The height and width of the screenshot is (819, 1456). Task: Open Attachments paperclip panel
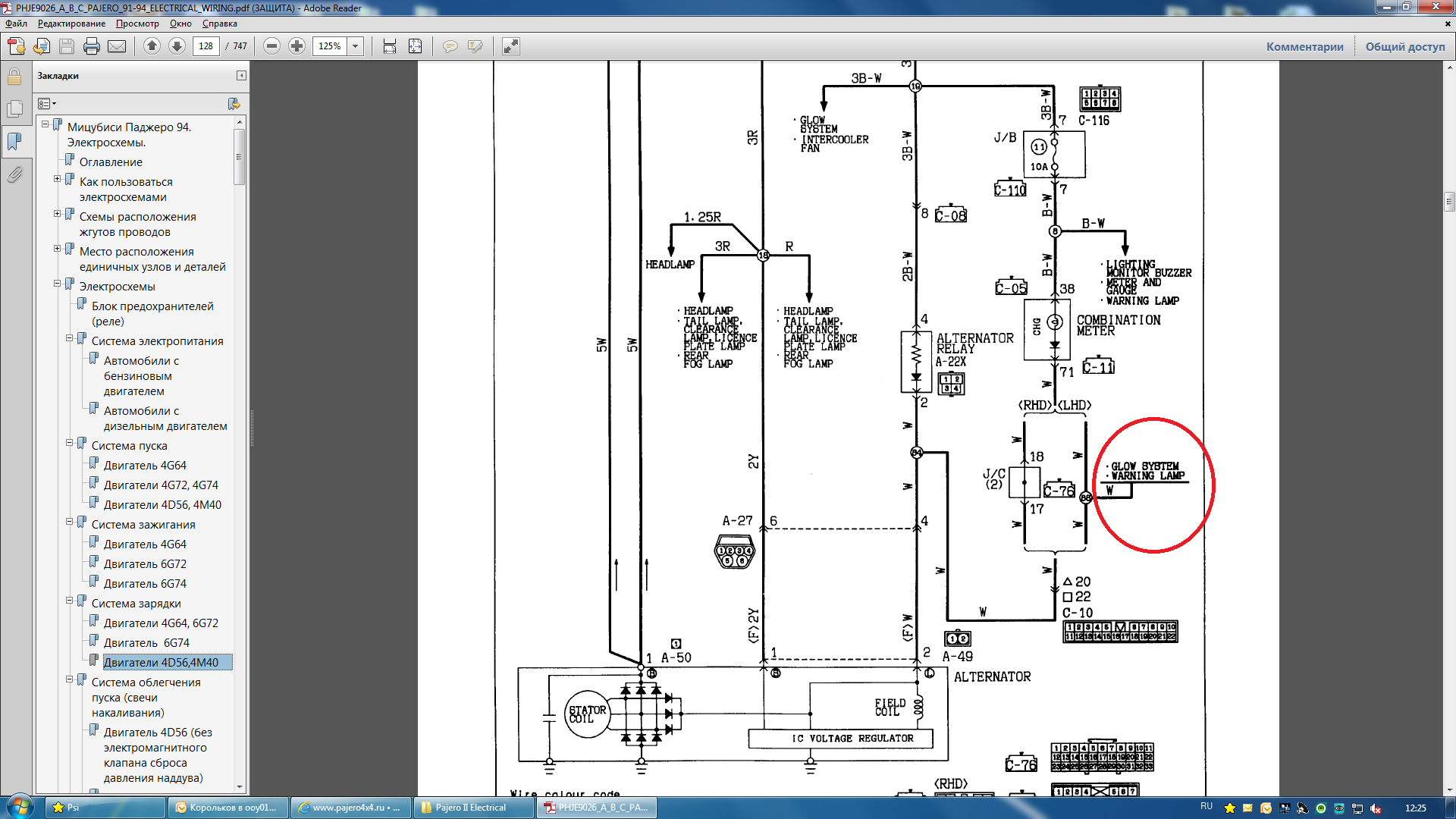click(x=14, y=175)
